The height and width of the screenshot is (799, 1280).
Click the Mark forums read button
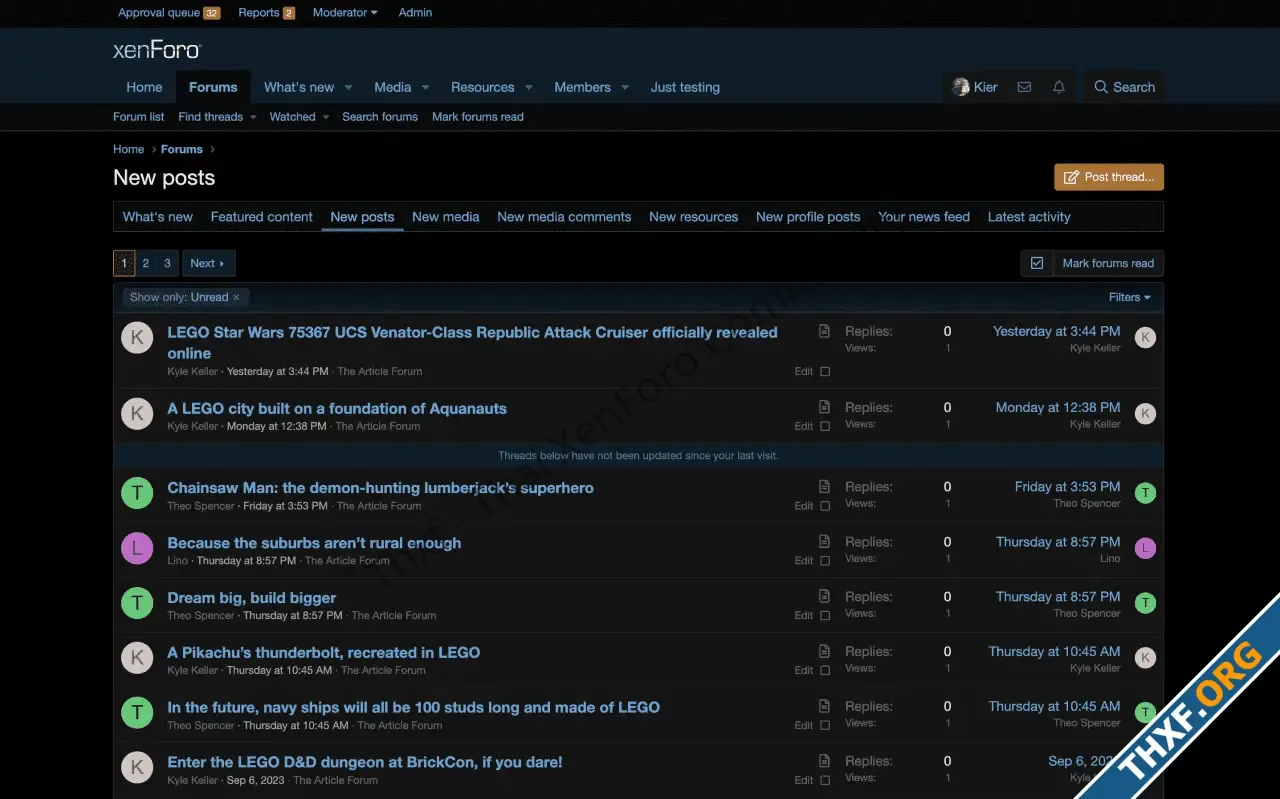(1108, 263)
